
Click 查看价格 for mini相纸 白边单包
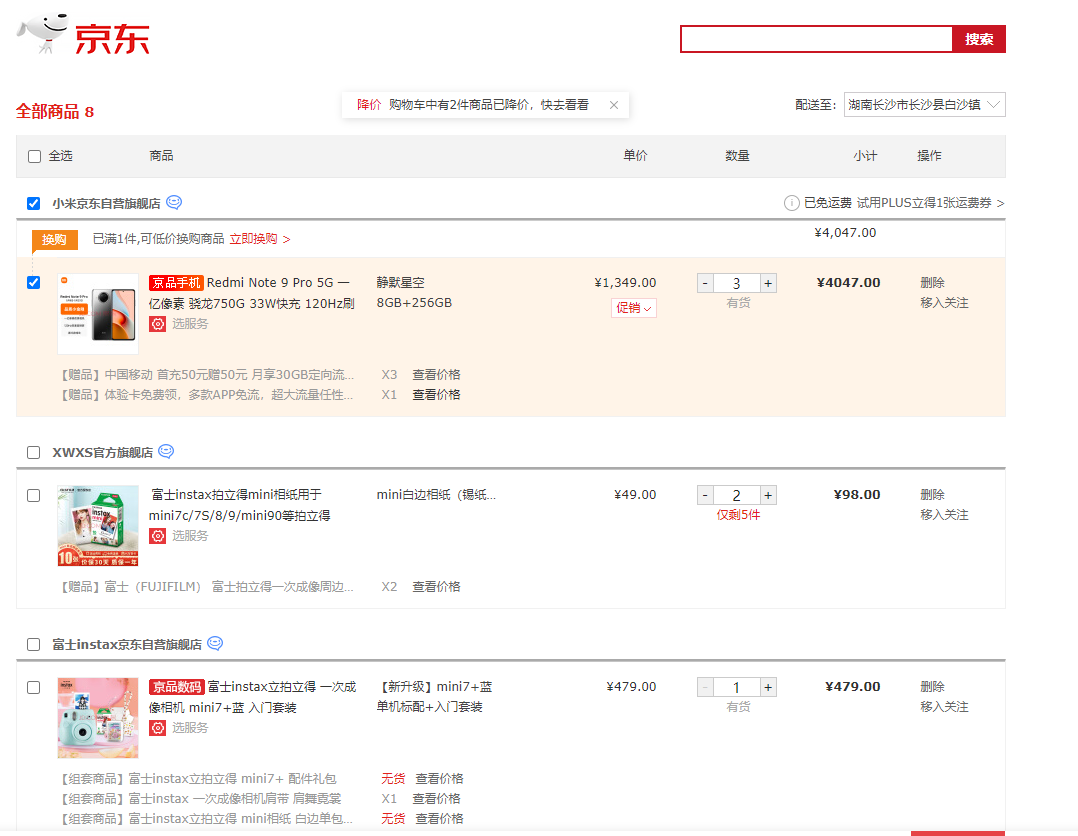[439, 818]
